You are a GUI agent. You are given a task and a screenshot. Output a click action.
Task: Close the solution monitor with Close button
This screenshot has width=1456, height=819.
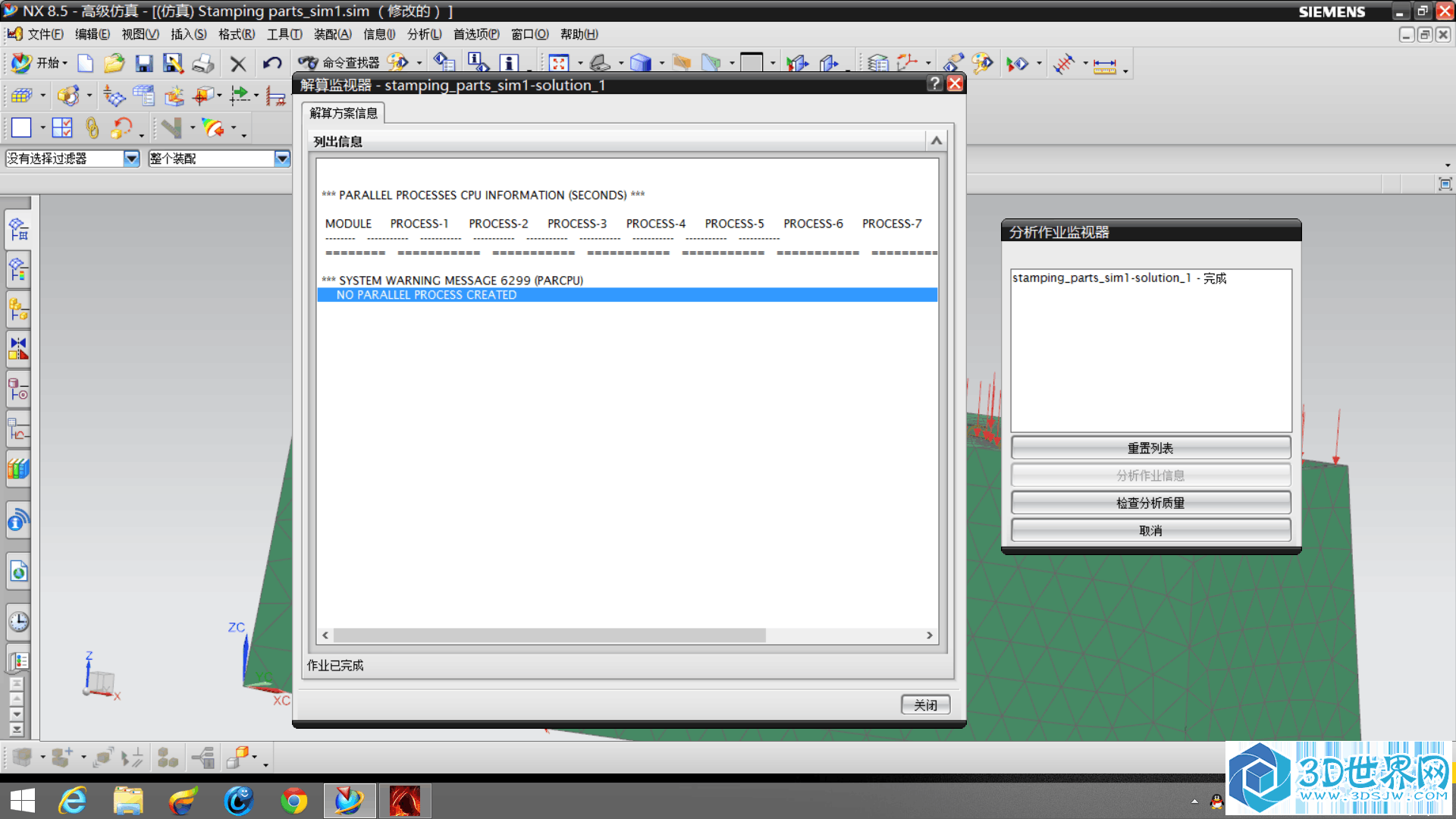click(925, 704)
